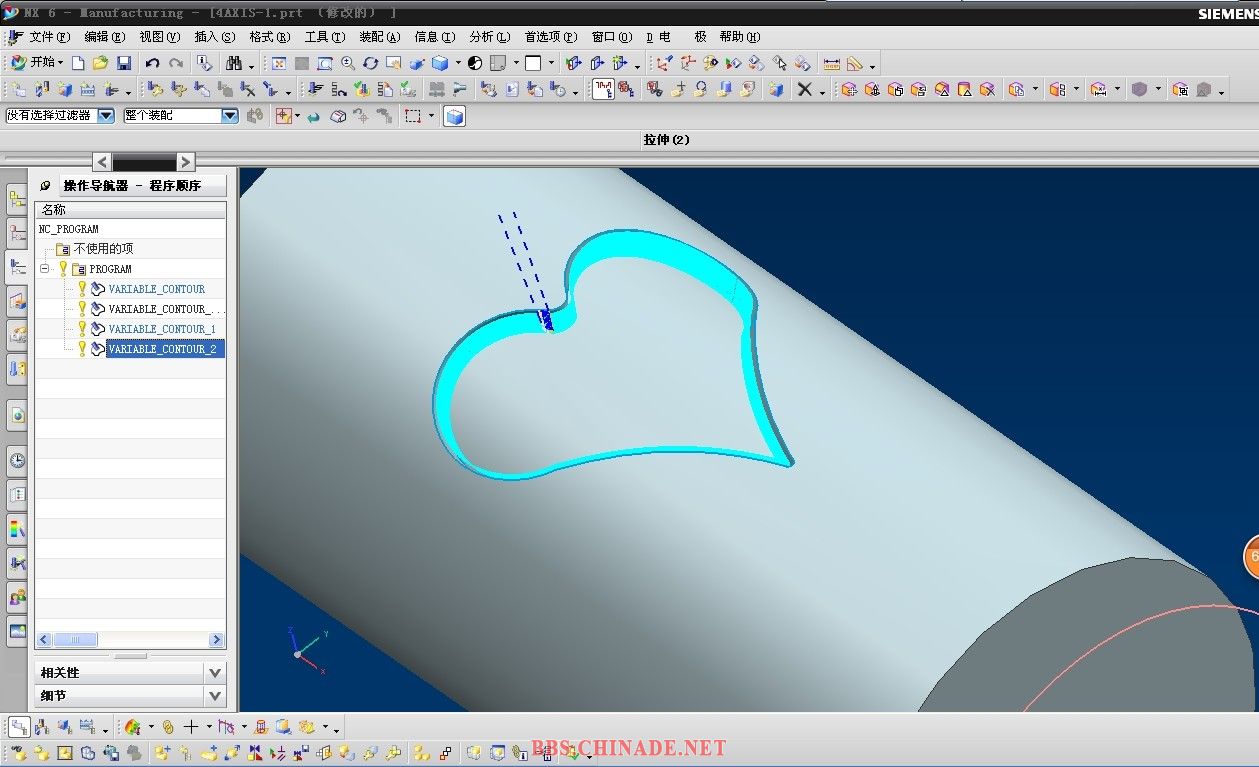Click the Save file icon

[124, 63]
